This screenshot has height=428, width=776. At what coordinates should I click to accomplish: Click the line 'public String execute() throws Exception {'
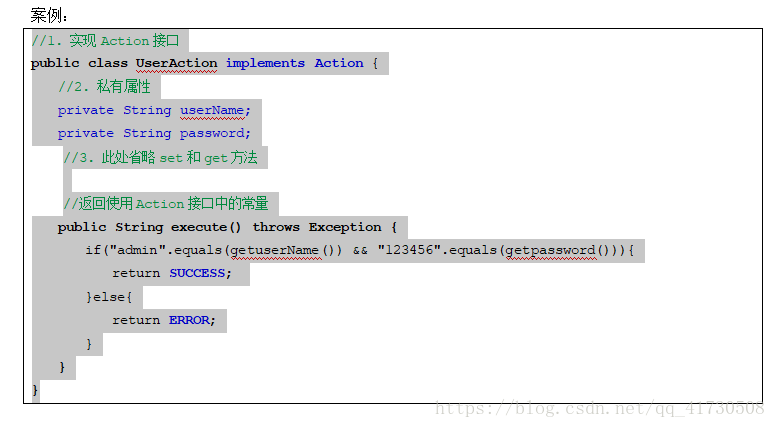pos(227,227)
